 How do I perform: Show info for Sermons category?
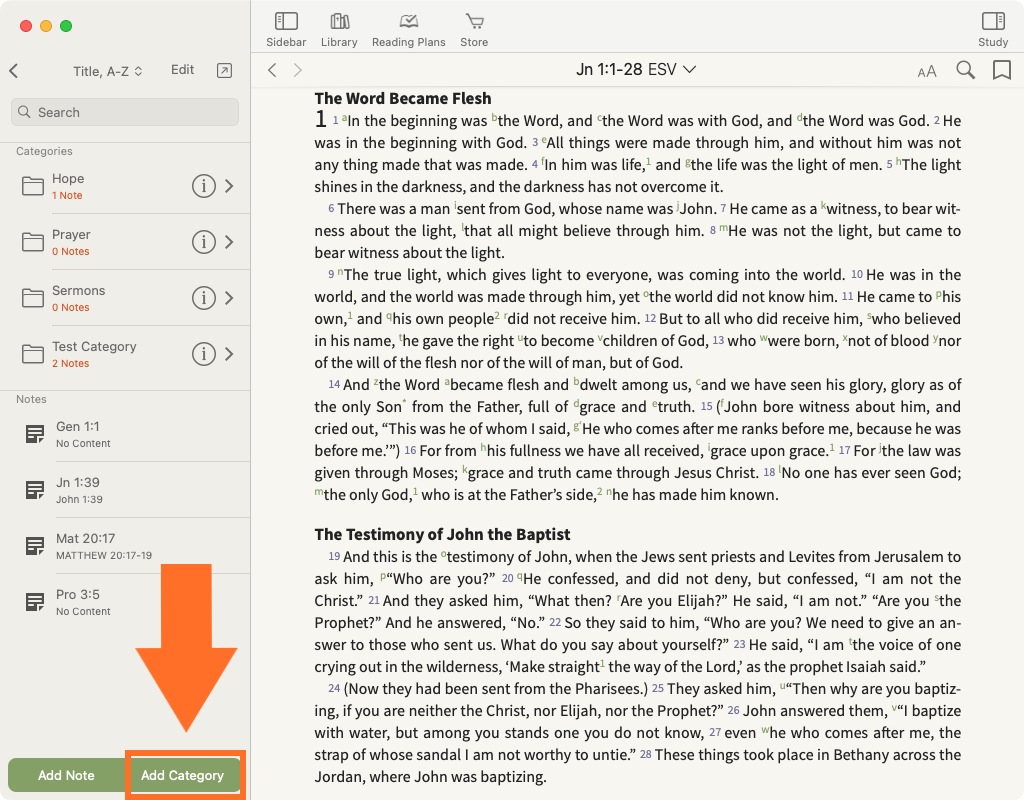point(203,298)
